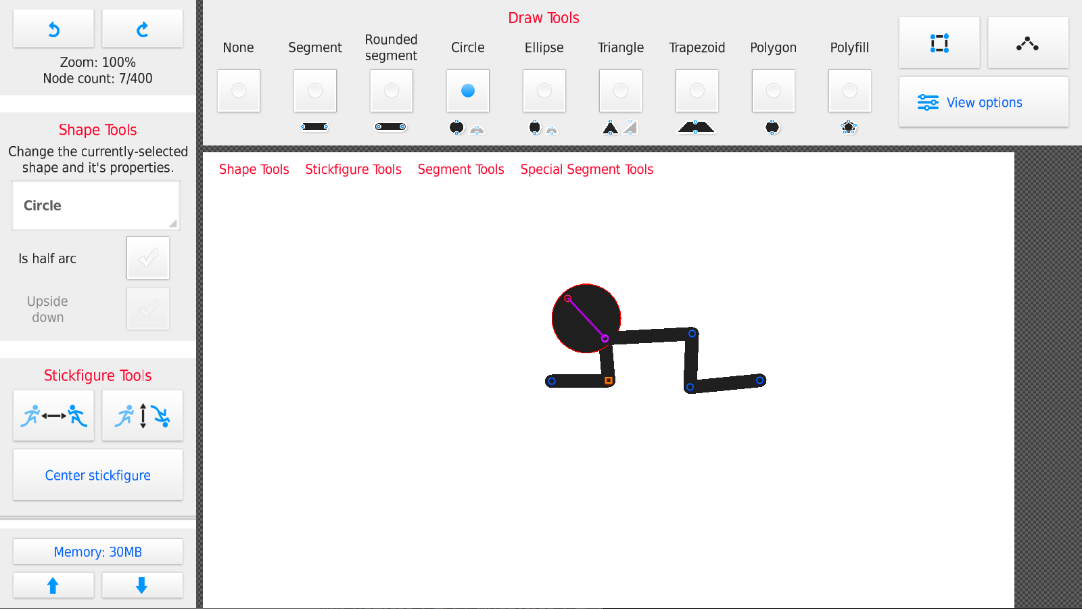
Task: Click the right triangle preview icon
Action: coord(631,127)
